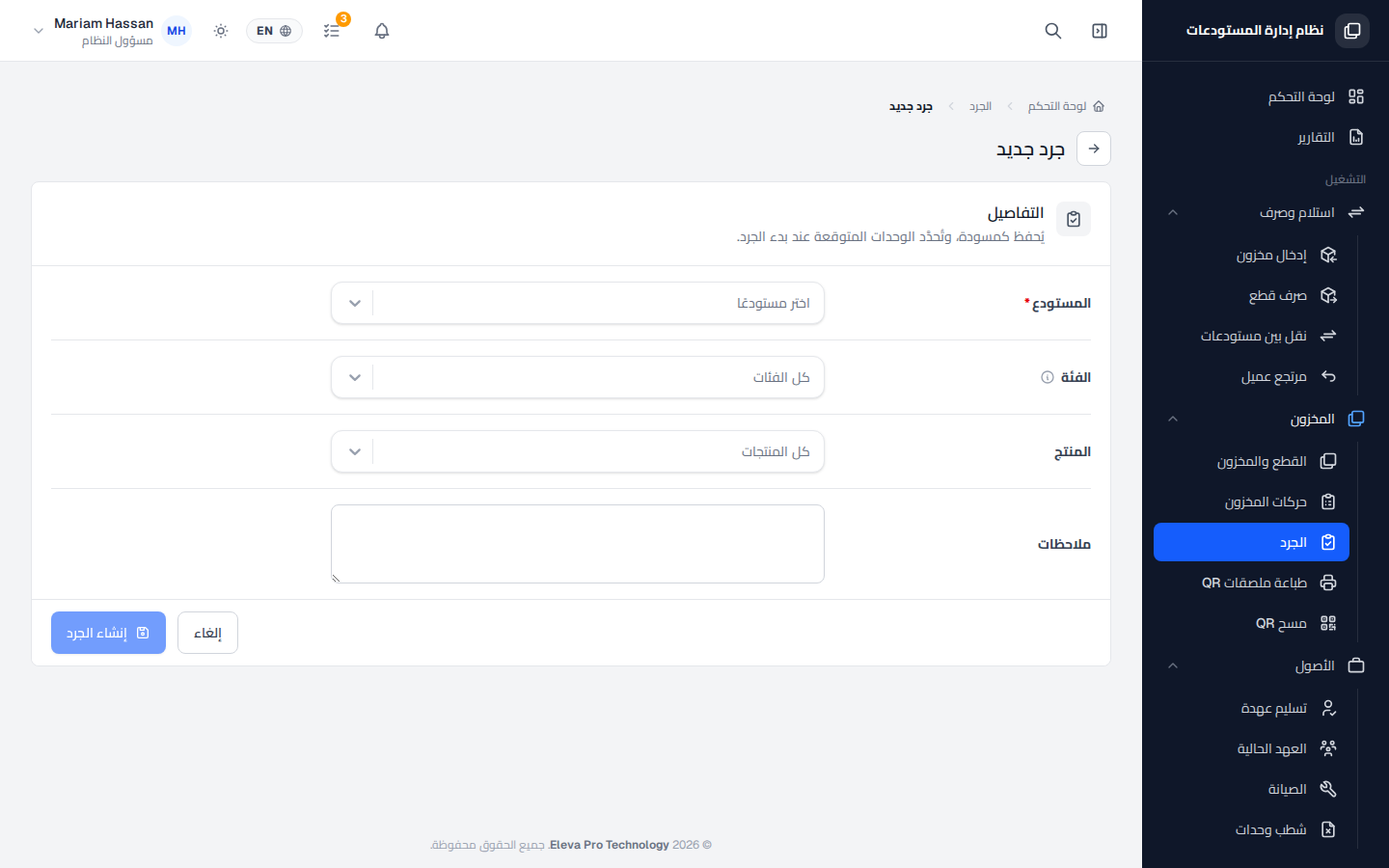The image size is (1389, 868).
Task: Click the تسليم عهدة person icon
Action: (x=1328, y=708)
